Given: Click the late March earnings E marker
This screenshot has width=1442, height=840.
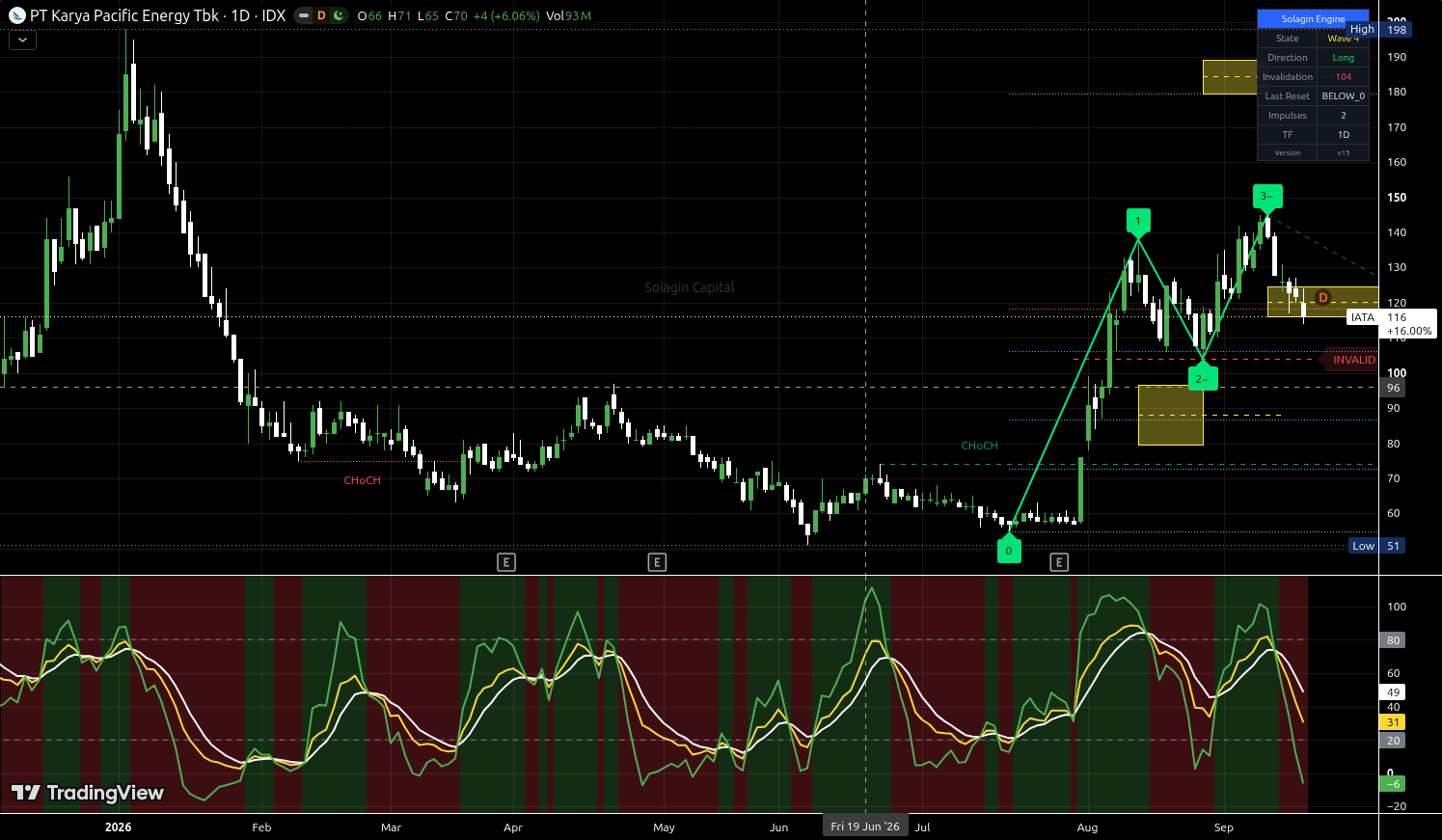Looking at the screenshot, I should (506, 562).
